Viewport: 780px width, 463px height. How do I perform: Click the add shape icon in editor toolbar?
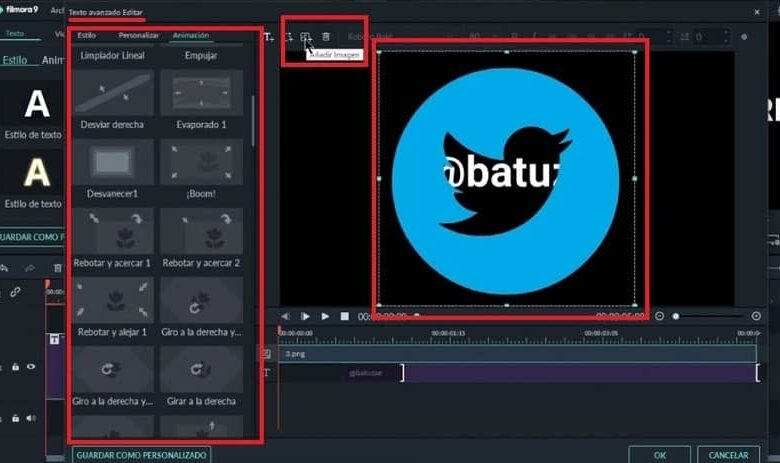click(289, 37)
